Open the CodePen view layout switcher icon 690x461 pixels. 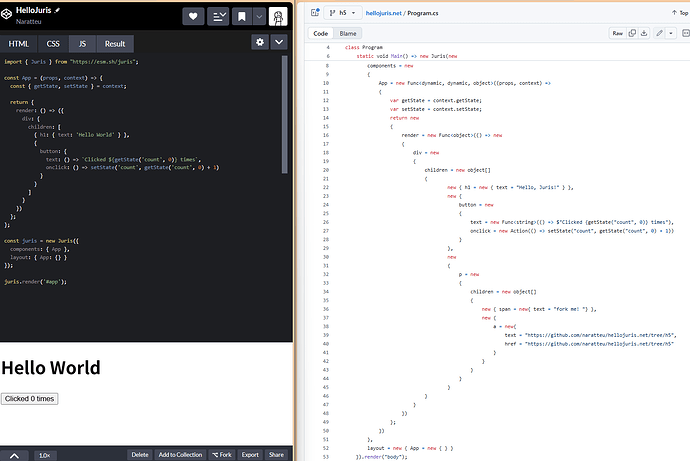(x=218, y=17)
